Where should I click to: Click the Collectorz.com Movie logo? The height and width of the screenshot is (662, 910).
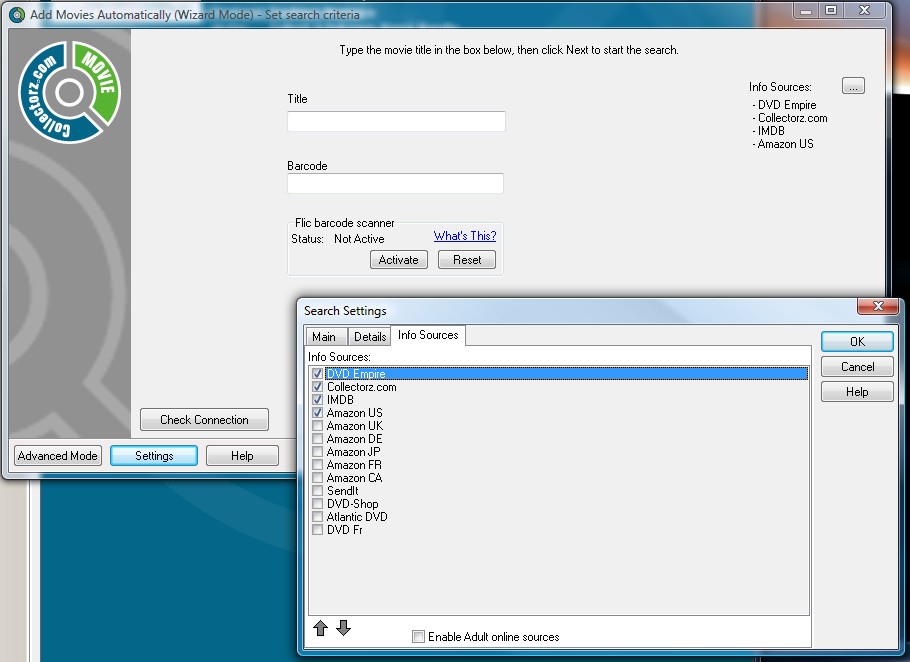pos(70,92)
